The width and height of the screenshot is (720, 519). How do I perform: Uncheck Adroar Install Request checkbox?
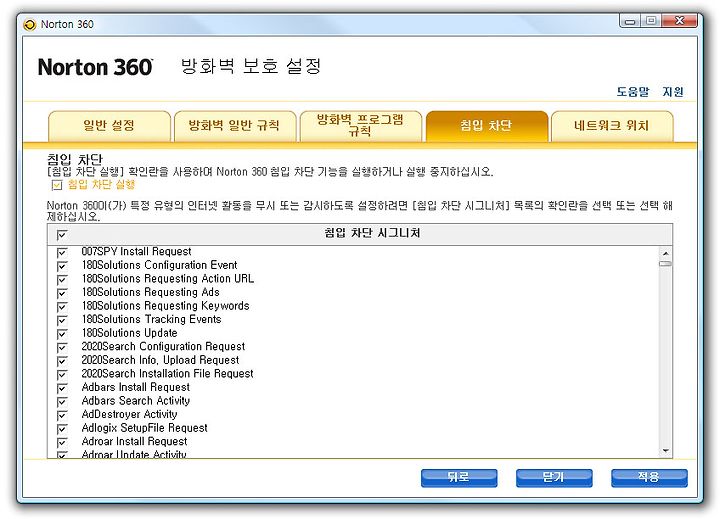click(x=62, y=442)
